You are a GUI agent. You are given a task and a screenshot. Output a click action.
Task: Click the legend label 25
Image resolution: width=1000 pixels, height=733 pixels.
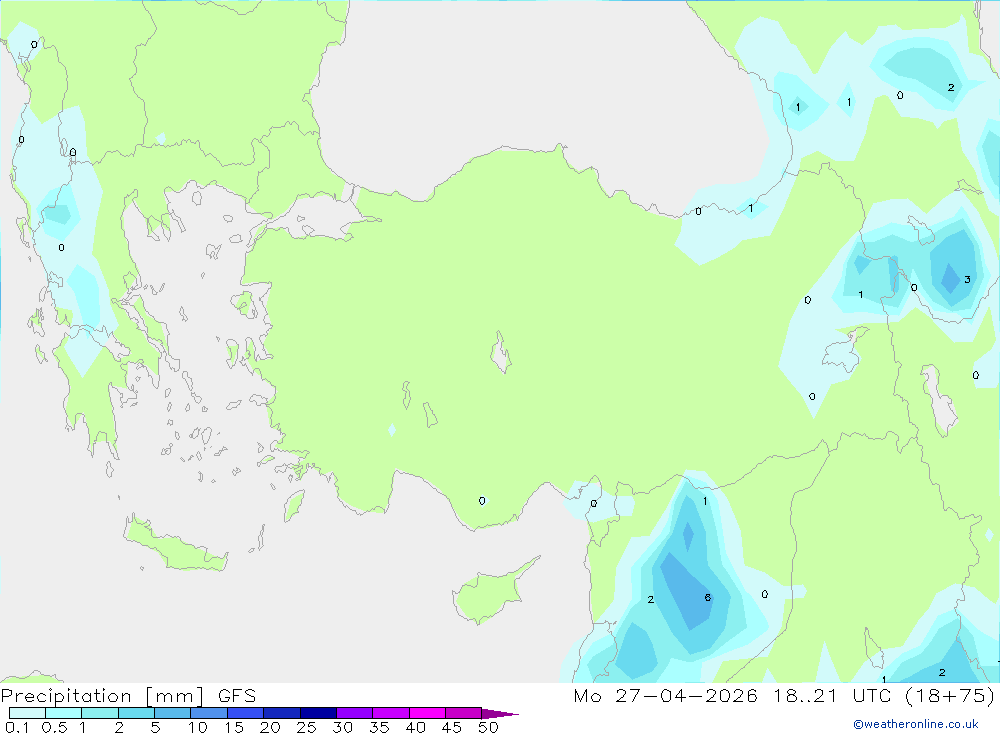(307, 727)
